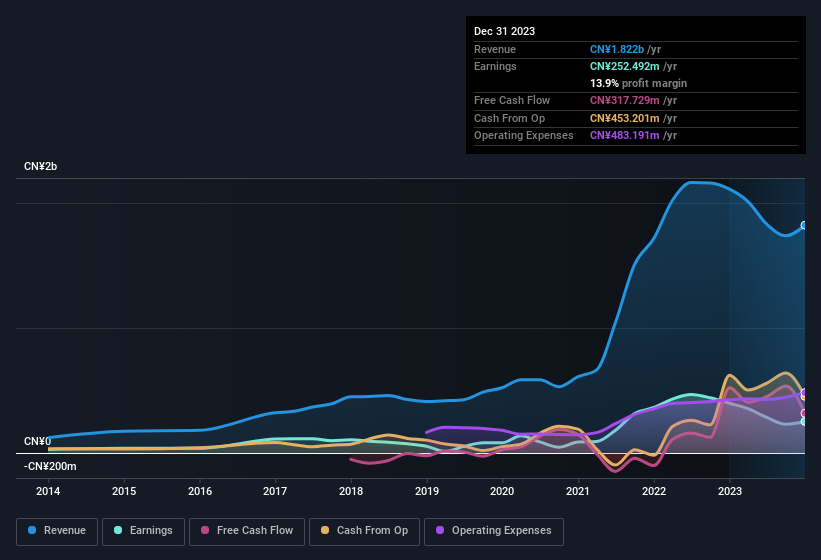Image resolution: width=821 pixels, height=560 pixels.
Task: Click the 2019 x-axis label
Action: pyautogui.click(x=427, y=491)
